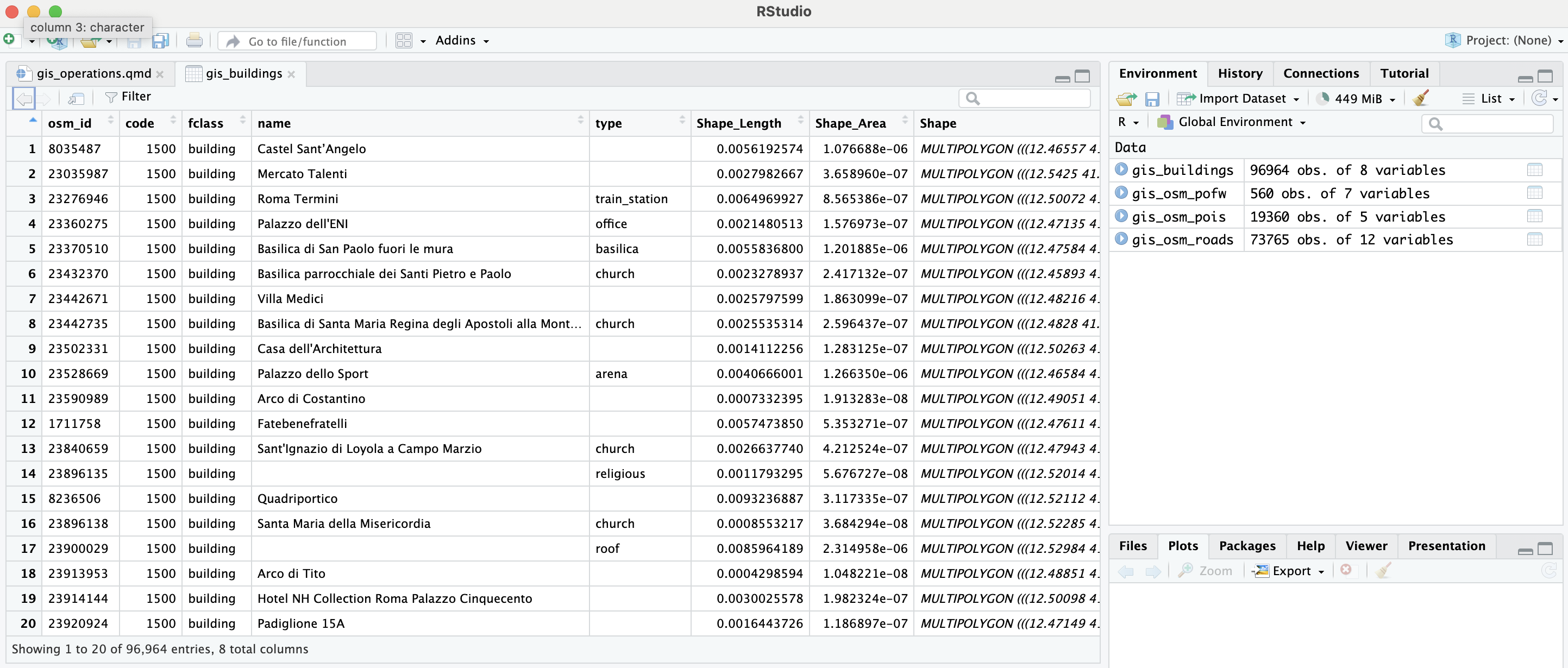Viewport: 1568px width, 668px height.
Task: Switch to the gis_operations.qmd tab
Action: click(93, 74)
